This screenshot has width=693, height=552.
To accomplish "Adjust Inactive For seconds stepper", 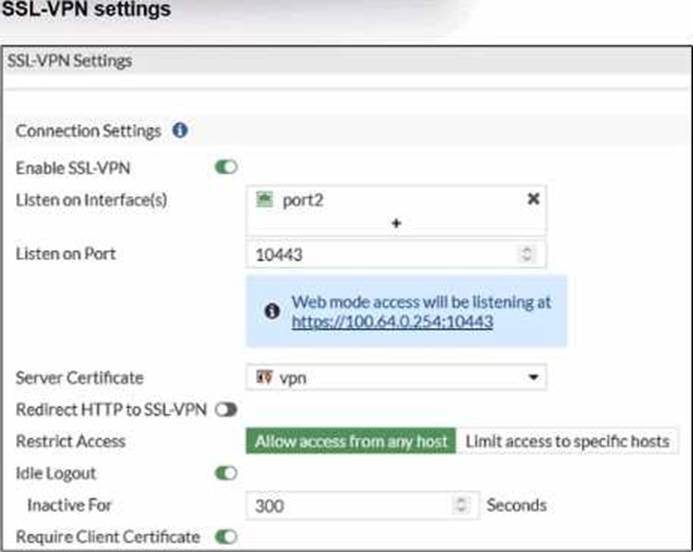I will (460, 505).
